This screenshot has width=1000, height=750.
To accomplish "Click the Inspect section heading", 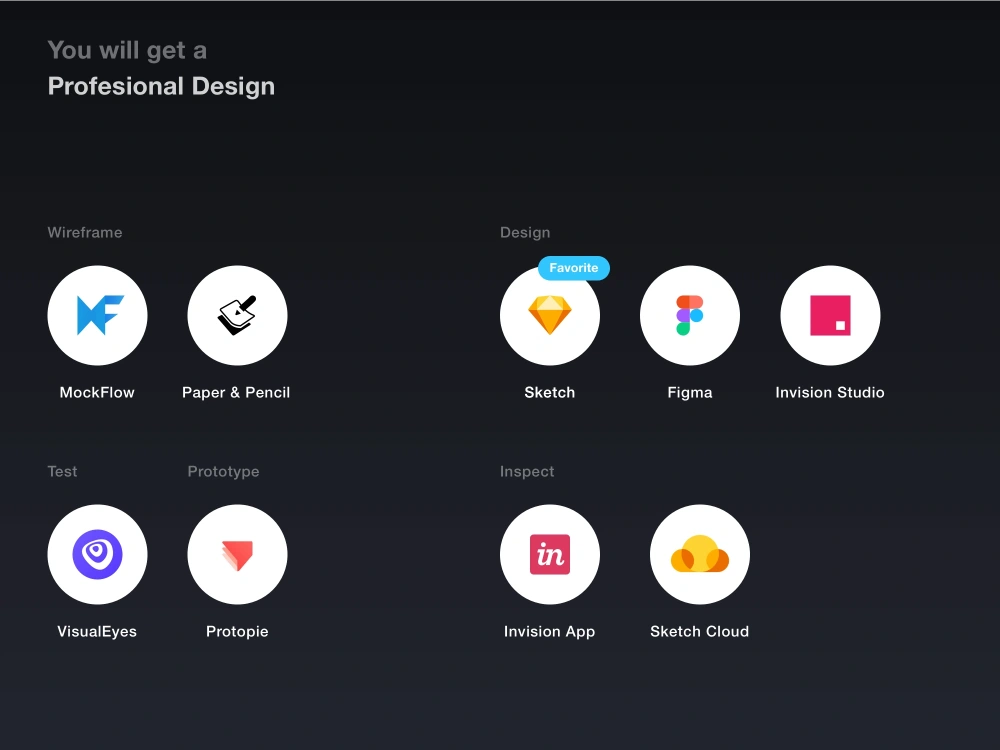I will click(x=527, y=471).
